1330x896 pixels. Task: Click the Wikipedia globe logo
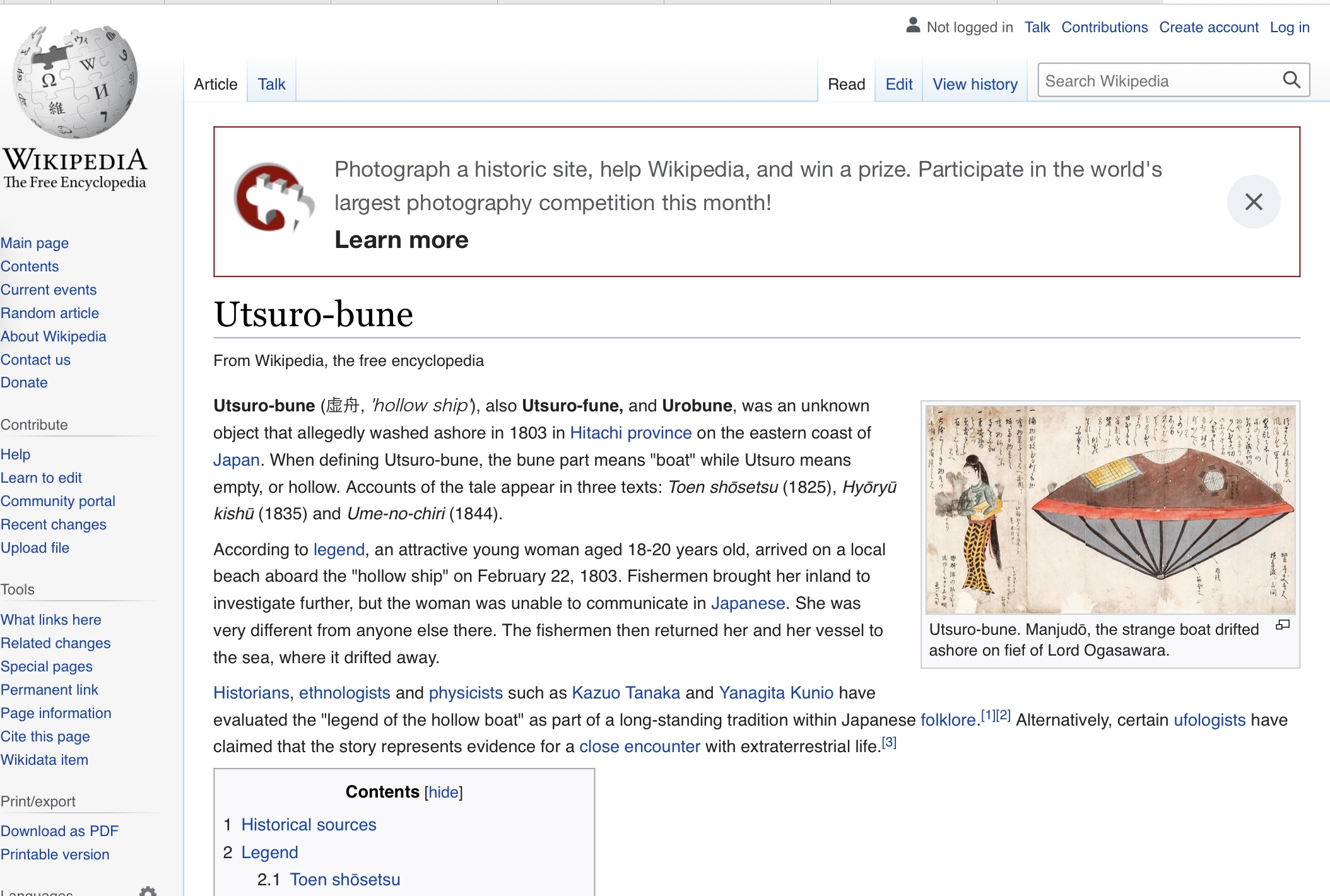pyautogui.click(x=75, y=81)
